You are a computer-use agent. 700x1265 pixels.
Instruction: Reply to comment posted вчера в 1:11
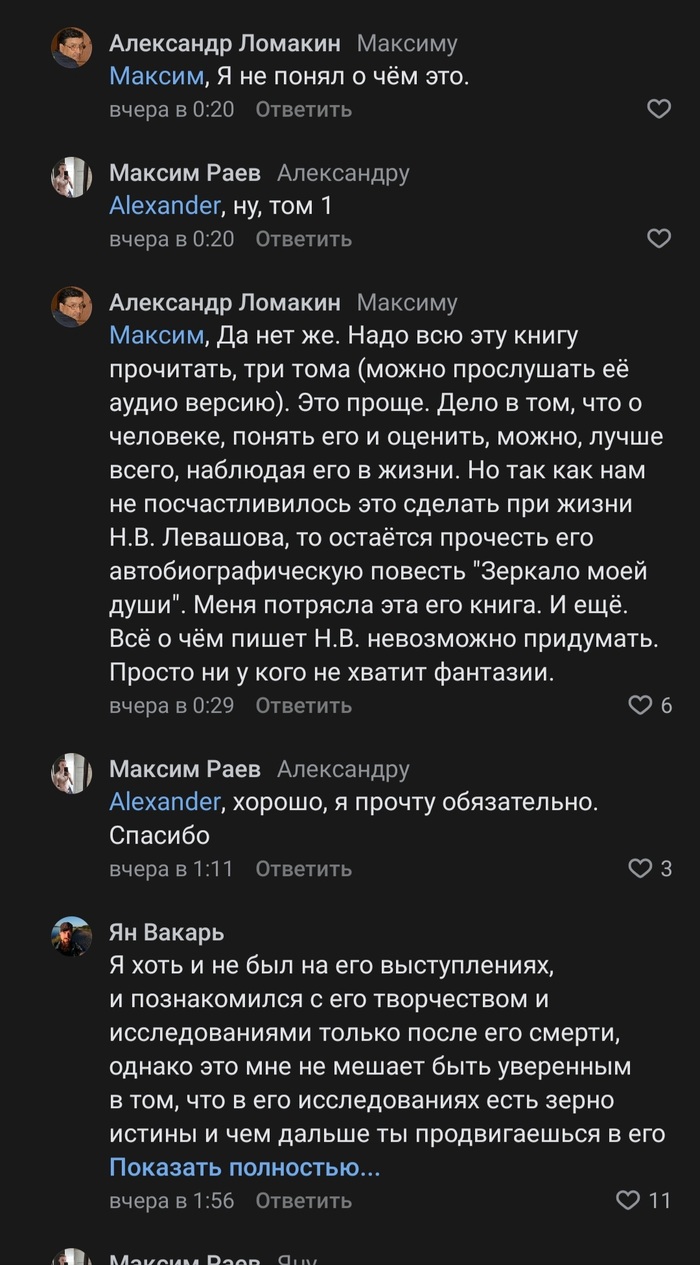point(303,869)
